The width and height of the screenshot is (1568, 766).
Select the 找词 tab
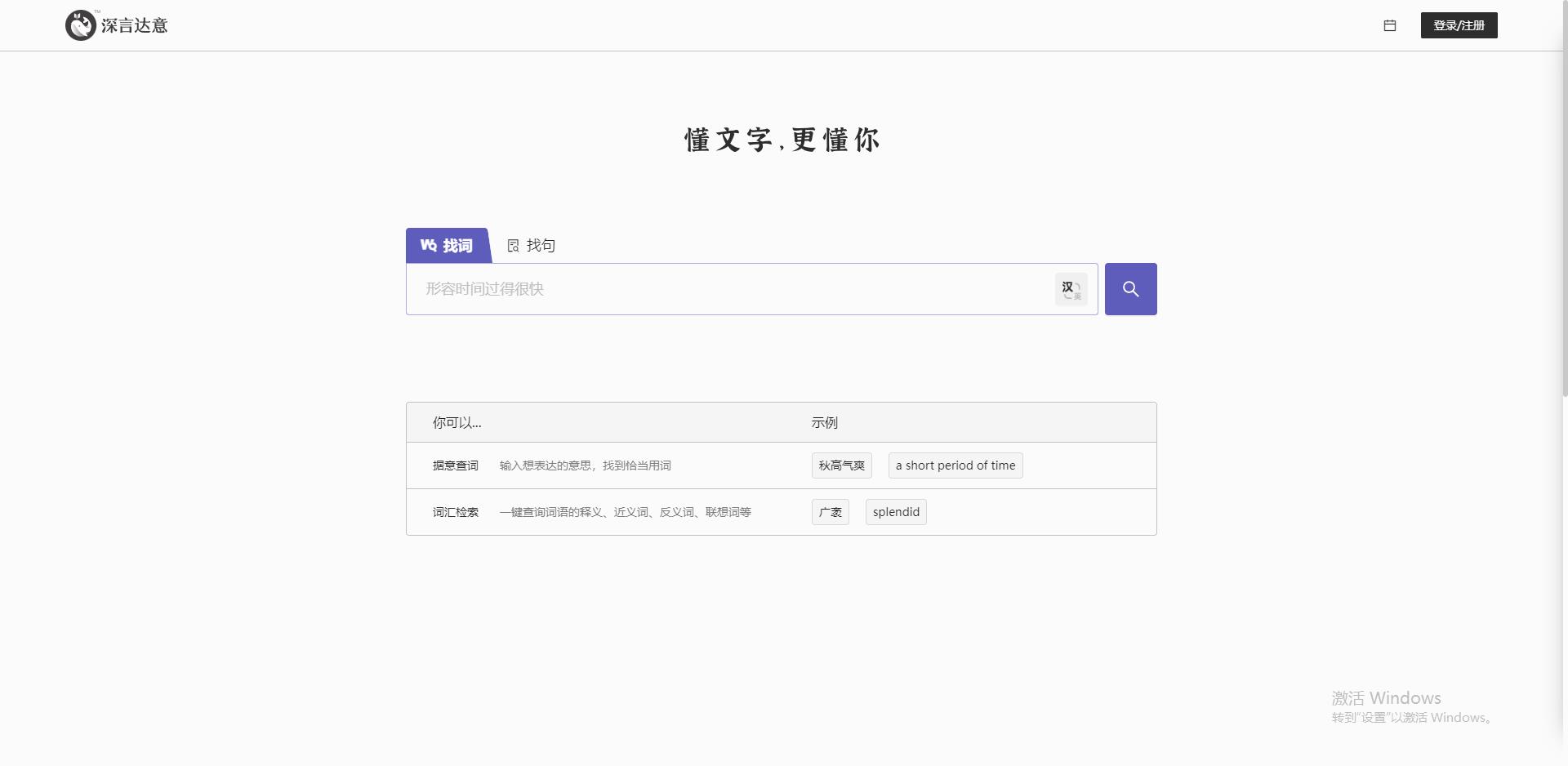[x=448, y=245]
